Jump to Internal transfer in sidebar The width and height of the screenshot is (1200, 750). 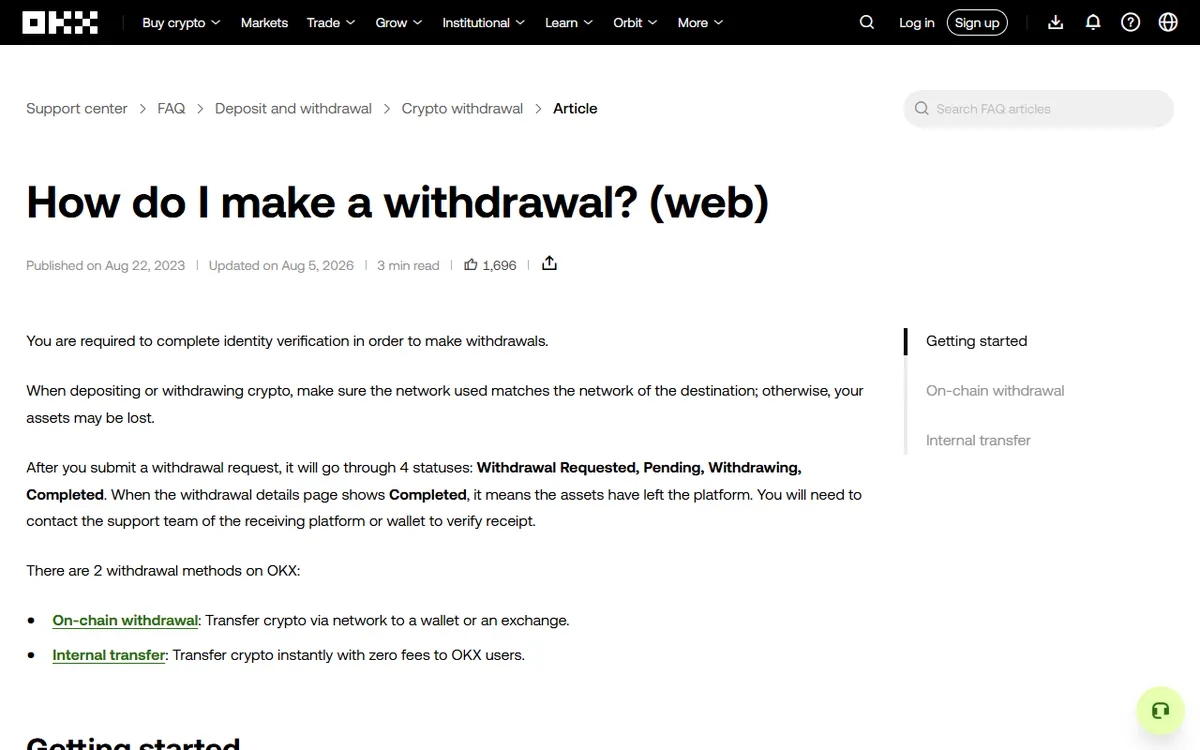(978, 440)
